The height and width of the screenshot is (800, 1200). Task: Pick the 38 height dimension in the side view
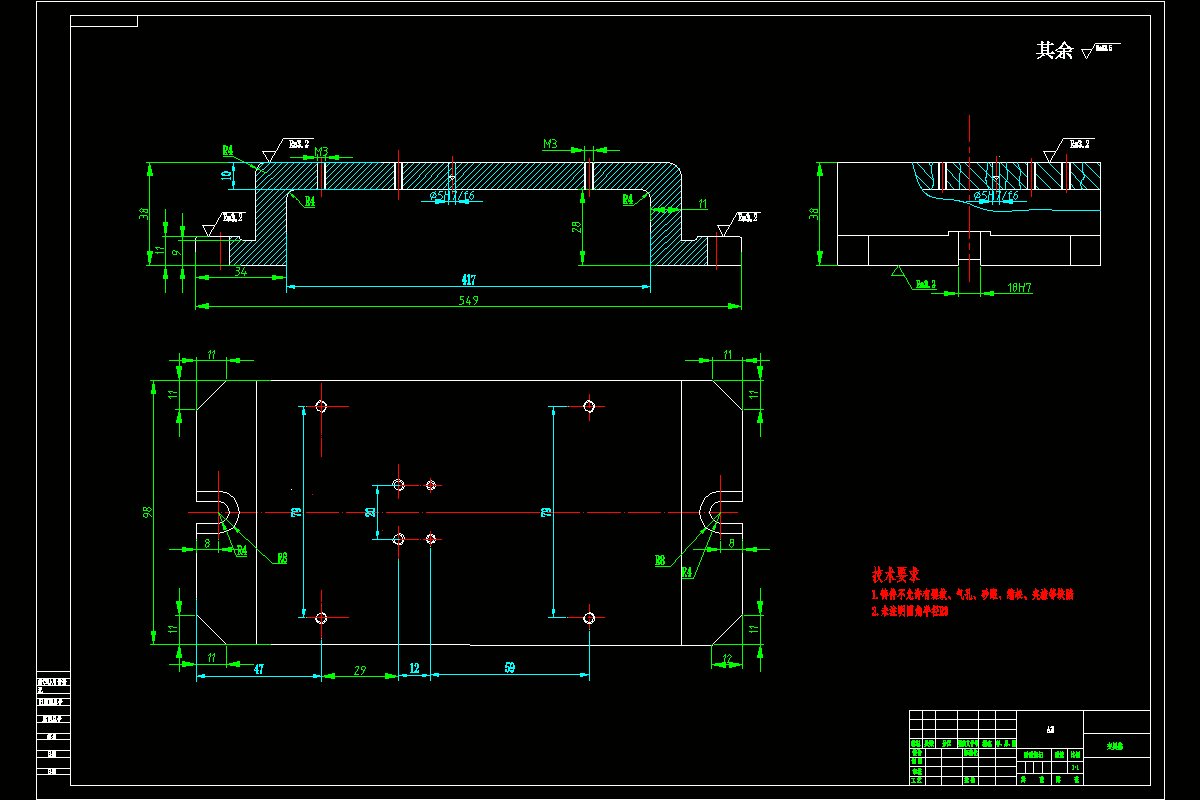tap(814, 213)
